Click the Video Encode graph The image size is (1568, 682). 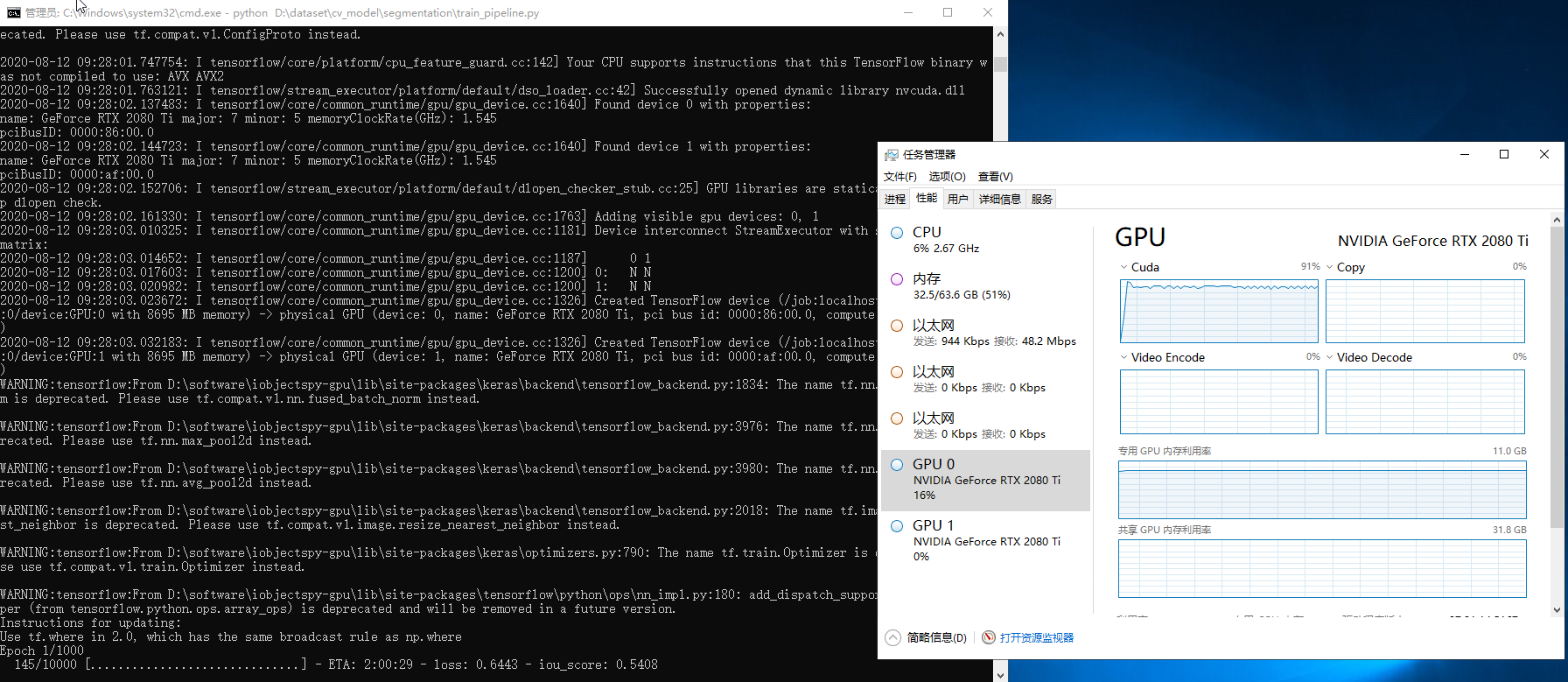[1219, 402]
